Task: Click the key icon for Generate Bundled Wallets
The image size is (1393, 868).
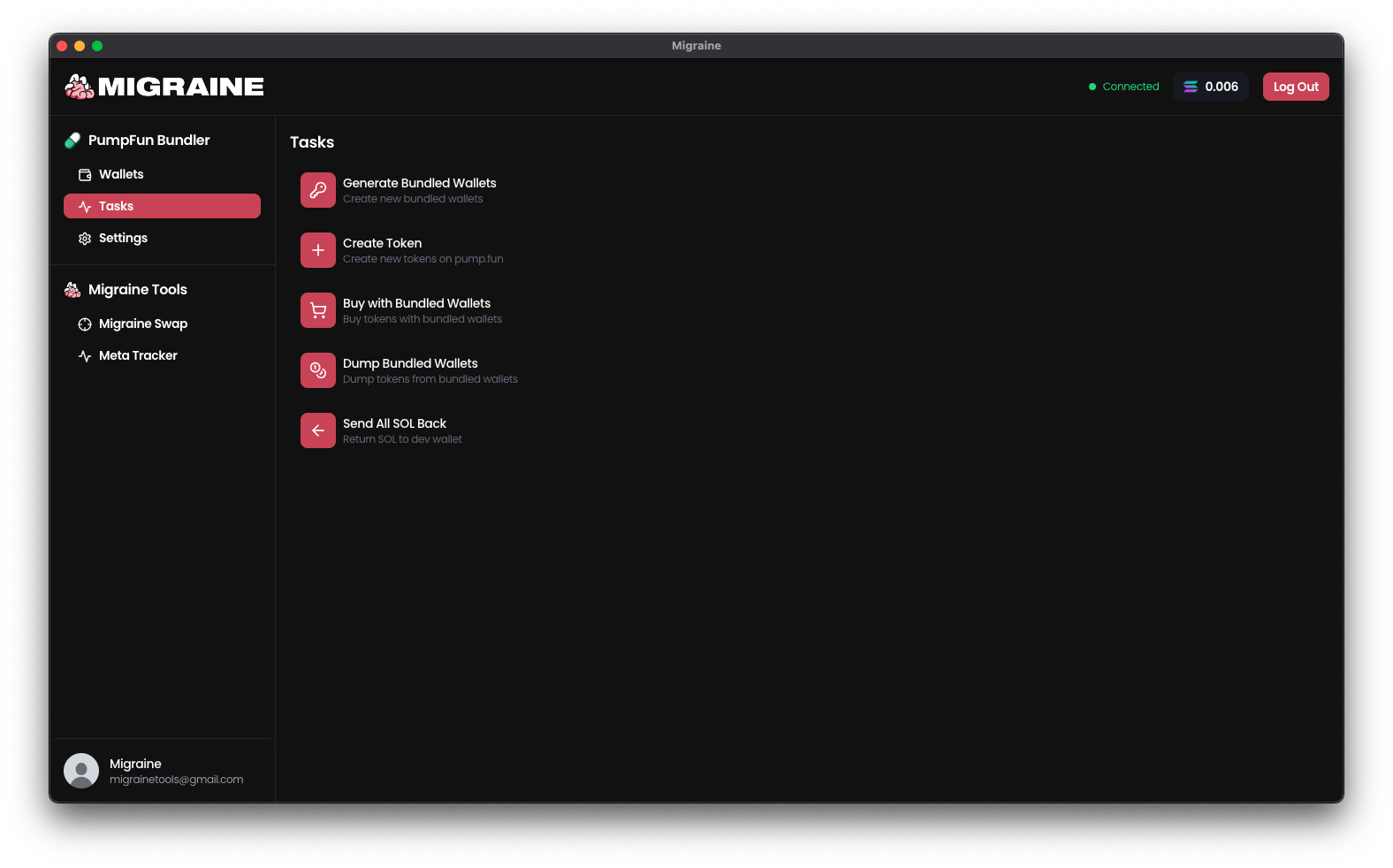Action: coord(318,190)
